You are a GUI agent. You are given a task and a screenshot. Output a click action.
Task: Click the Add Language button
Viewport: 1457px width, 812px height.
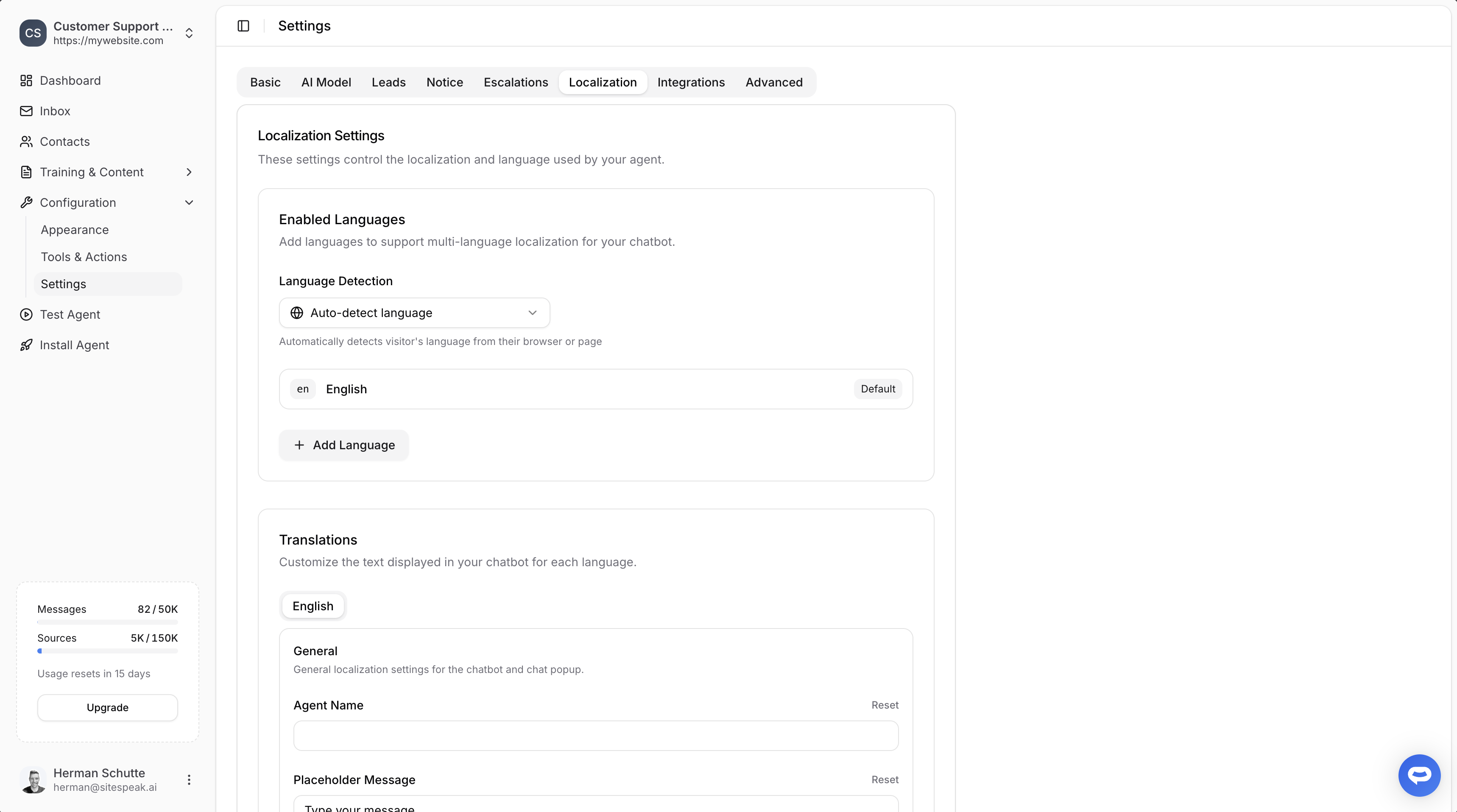click(343, 445)
